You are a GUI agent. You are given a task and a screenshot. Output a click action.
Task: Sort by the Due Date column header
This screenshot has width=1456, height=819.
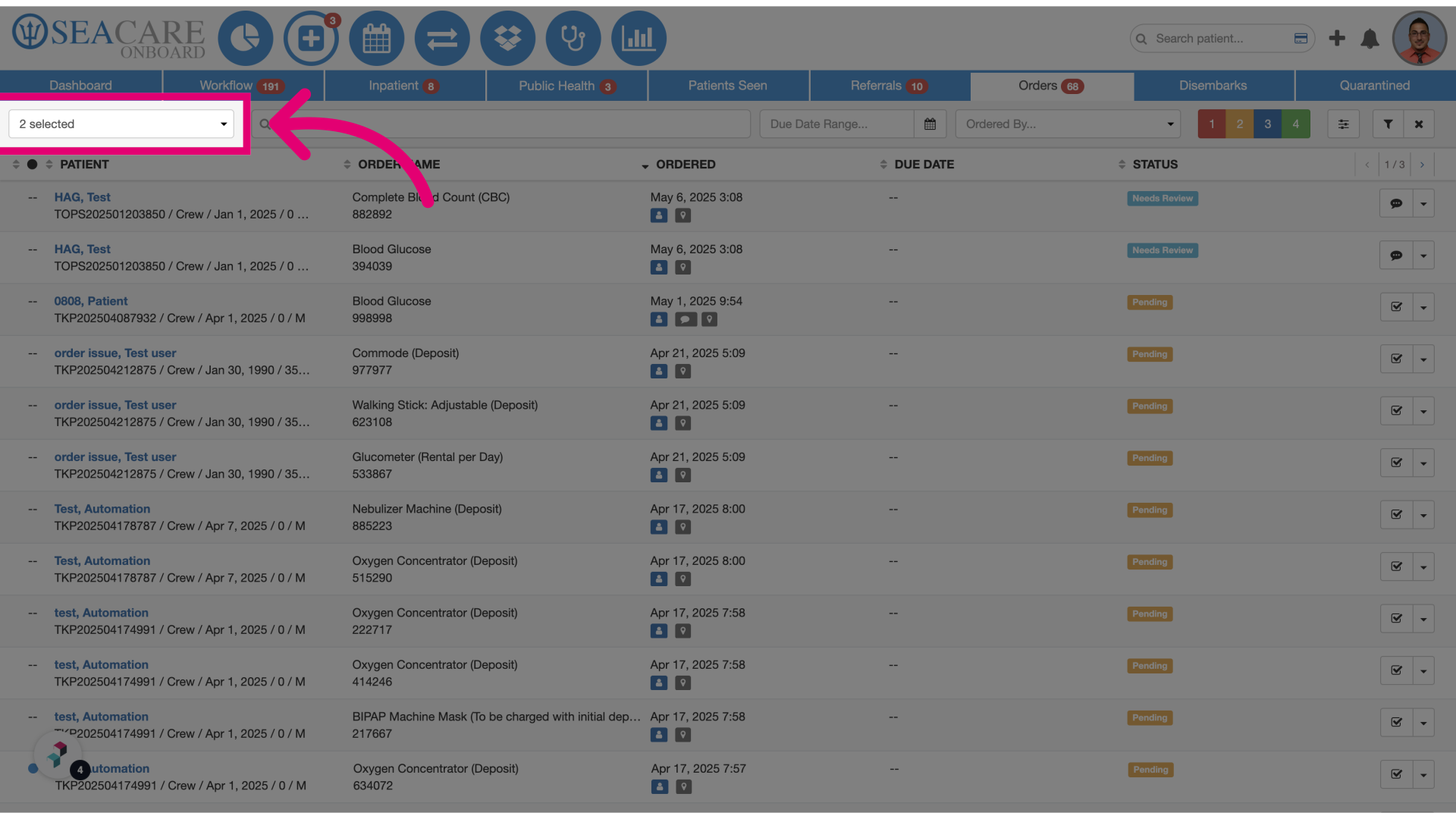point(924,165)
